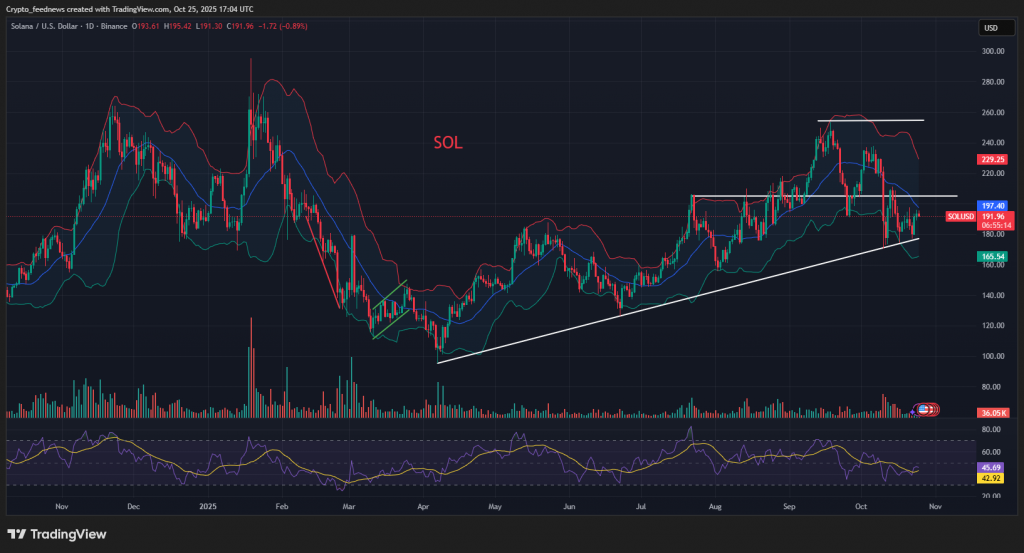Click the blue 197.40 moving average label

[991, 205]
